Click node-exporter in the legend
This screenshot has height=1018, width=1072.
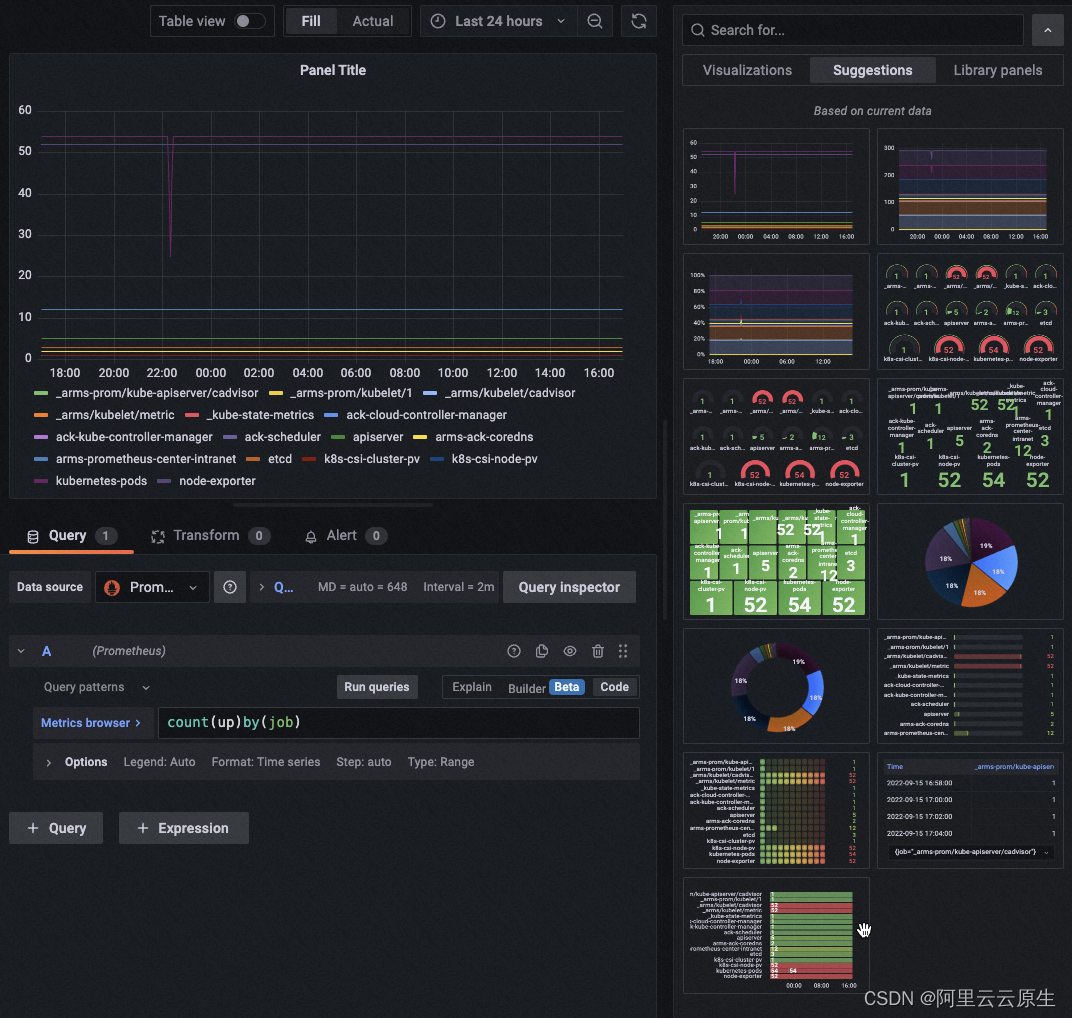tap(217, 481)
